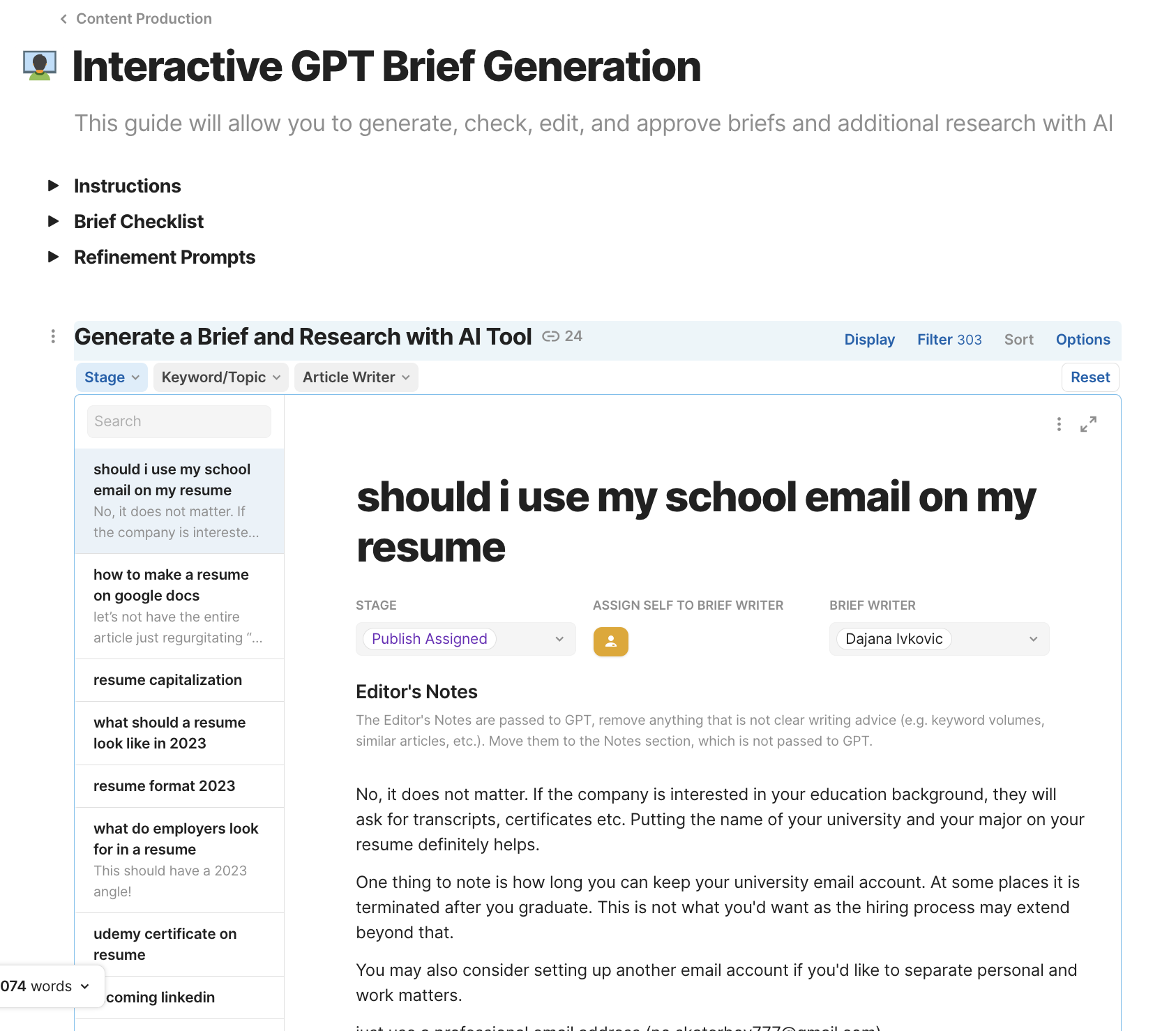Open the table's three-dot drag handle menu

click(53, 337)
